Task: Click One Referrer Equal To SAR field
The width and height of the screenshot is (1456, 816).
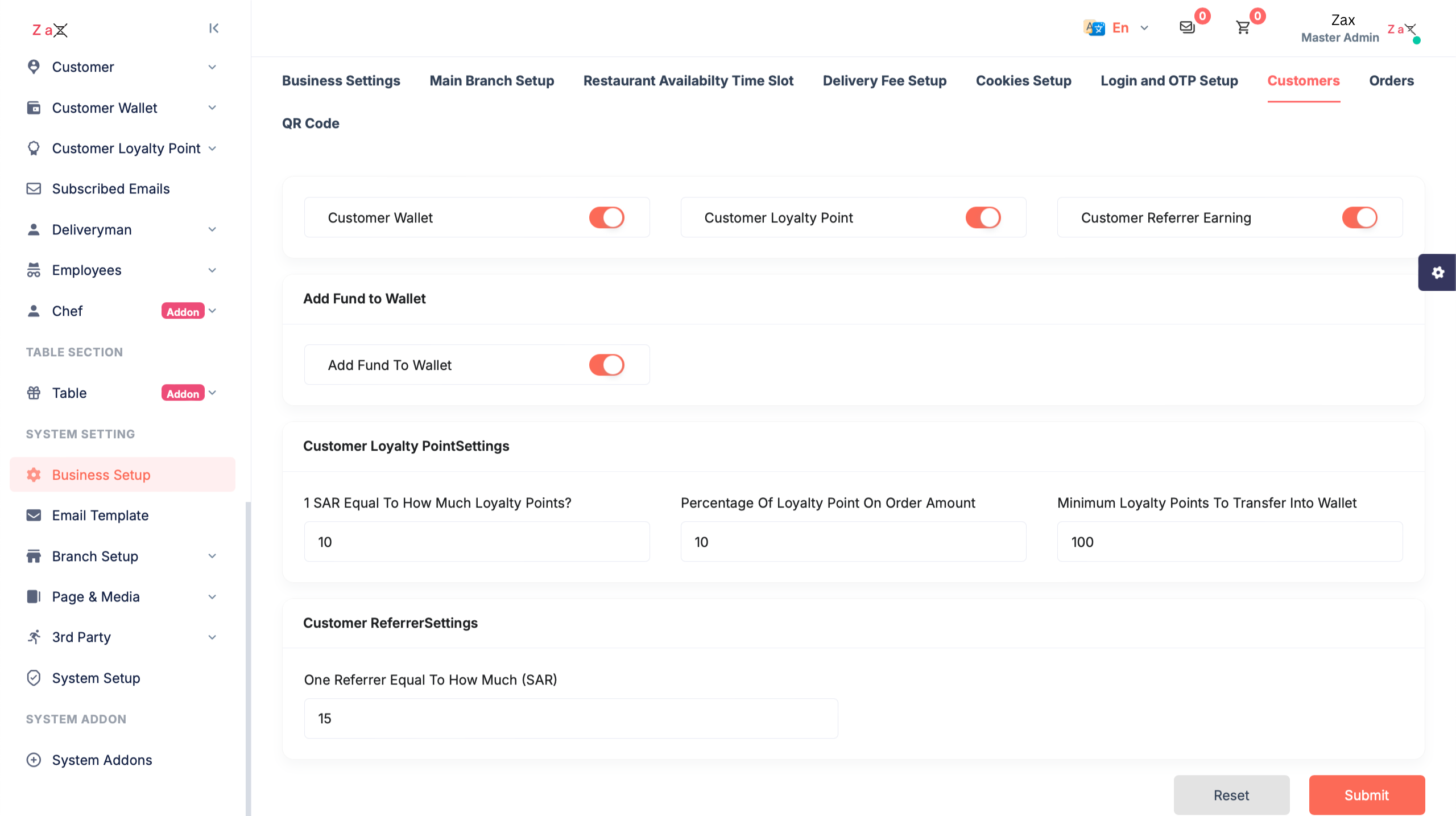Action: pos(571,719)
